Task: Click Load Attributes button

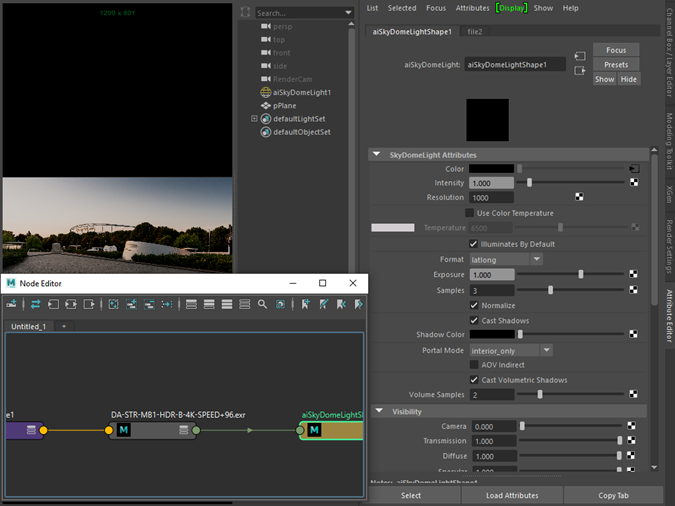Action: (512, 496)
